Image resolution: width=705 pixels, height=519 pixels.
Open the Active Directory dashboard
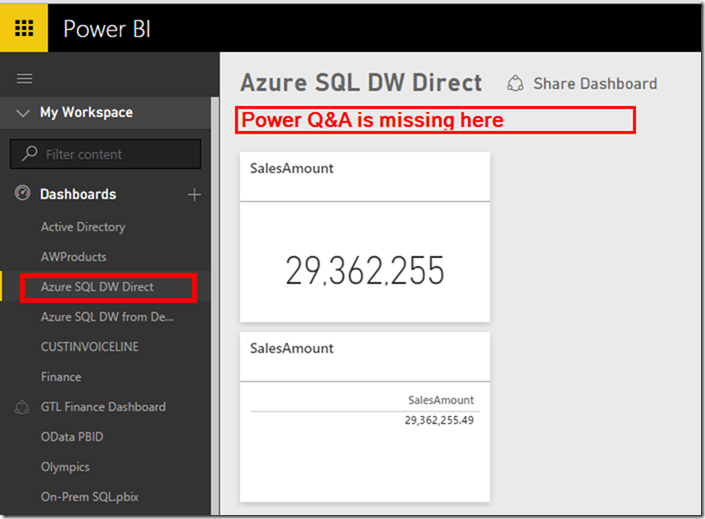coord(83,227)
